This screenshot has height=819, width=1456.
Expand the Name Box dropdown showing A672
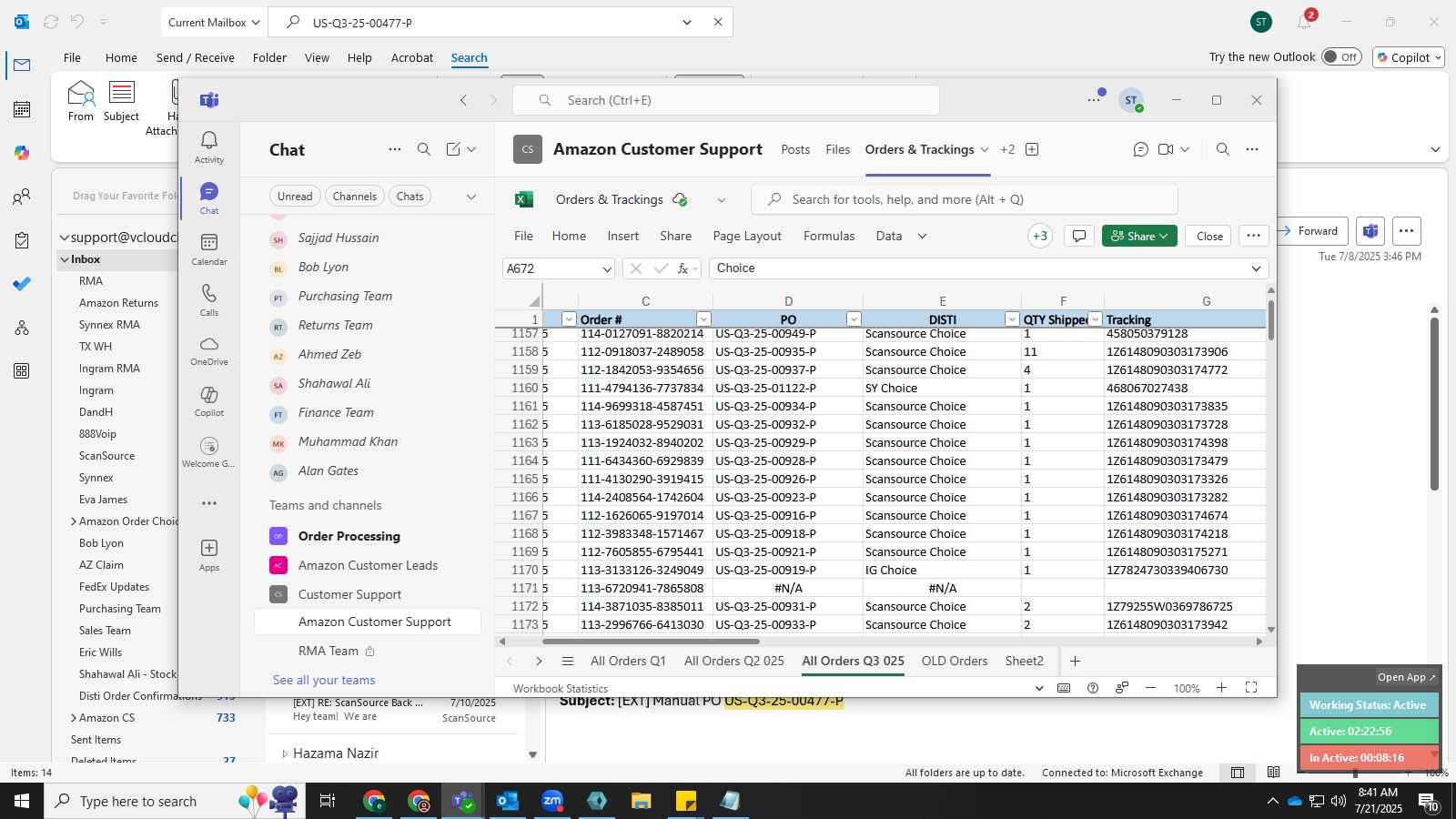(x=607, y=268)
